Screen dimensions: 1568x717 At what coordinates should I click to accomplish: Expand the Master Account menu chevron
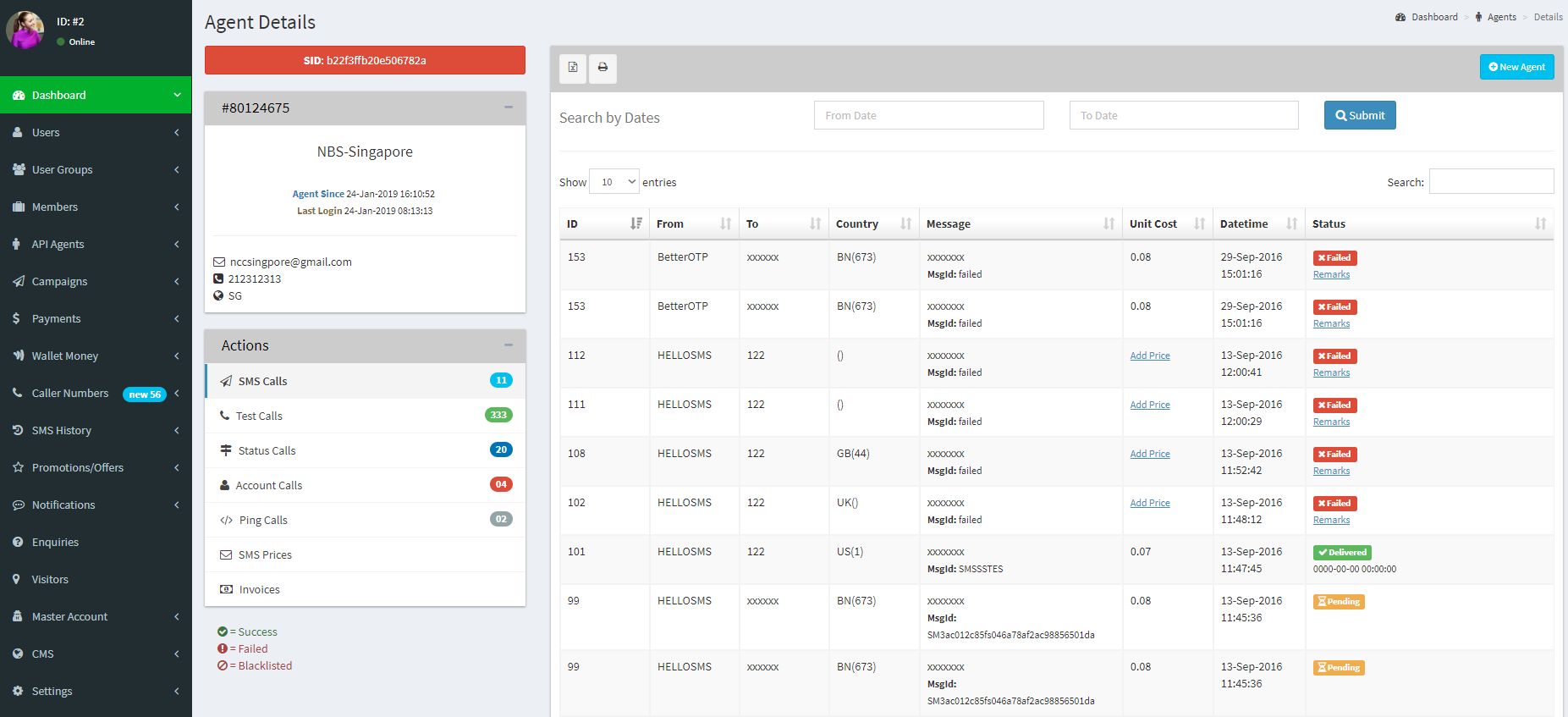pos(177,616)
